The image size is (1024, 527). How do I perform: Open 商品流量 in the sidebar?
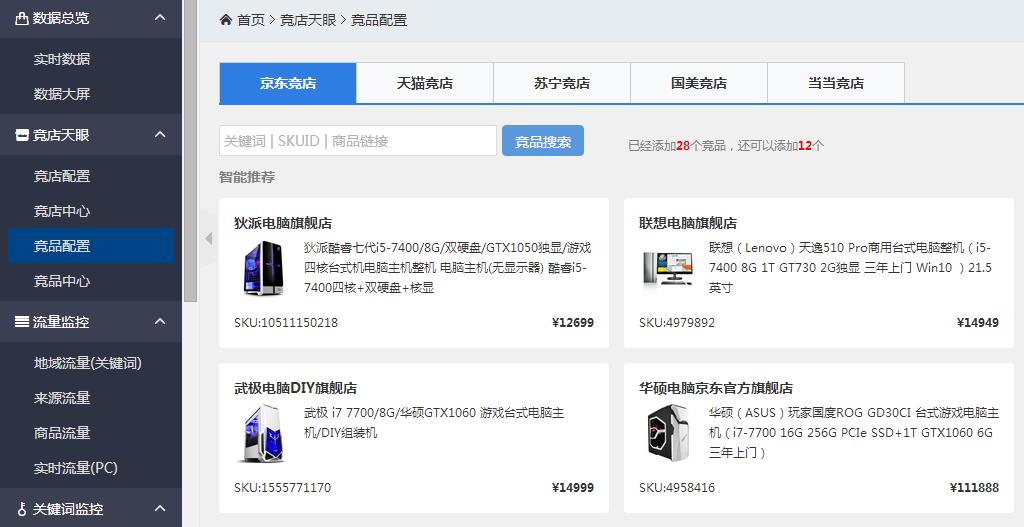tap(62, 433)
